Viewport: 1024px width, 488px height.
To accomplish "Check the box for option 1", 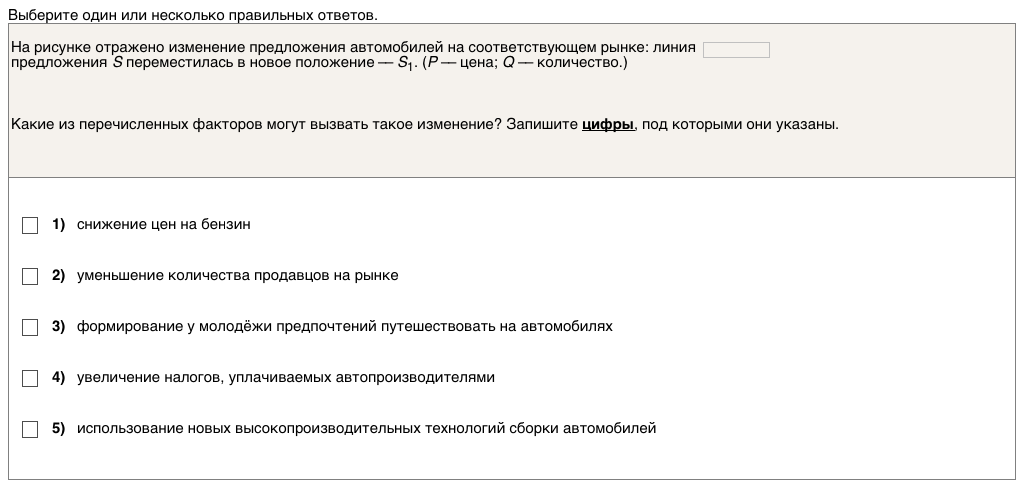I will (30, 225).
